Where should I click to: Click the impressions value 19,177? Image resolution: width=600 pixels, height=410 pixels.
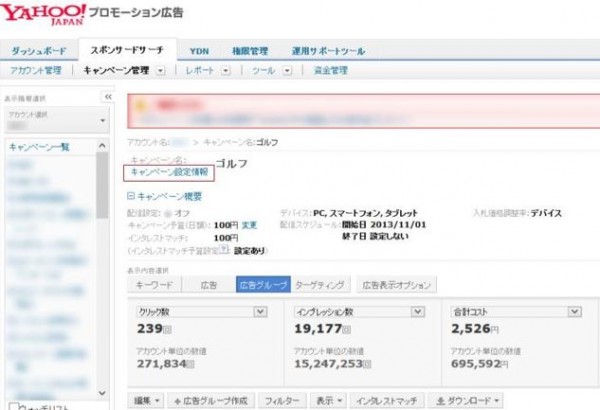[318, 329]
